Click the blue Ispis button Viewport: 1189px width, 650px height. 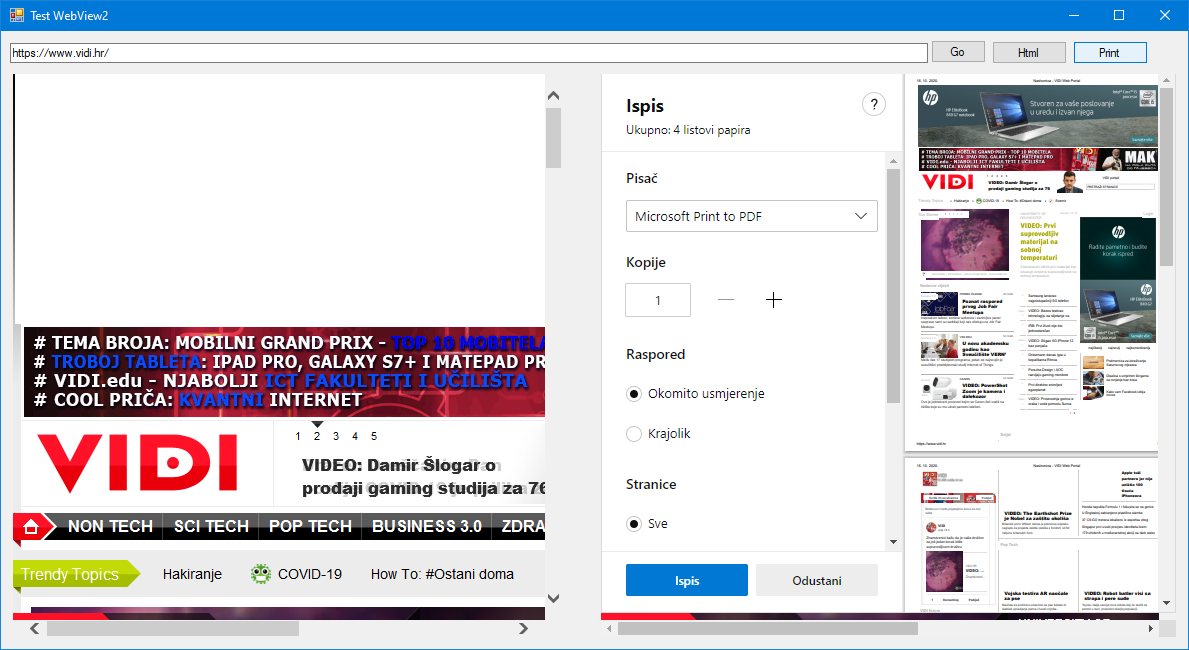pos(686,580)
